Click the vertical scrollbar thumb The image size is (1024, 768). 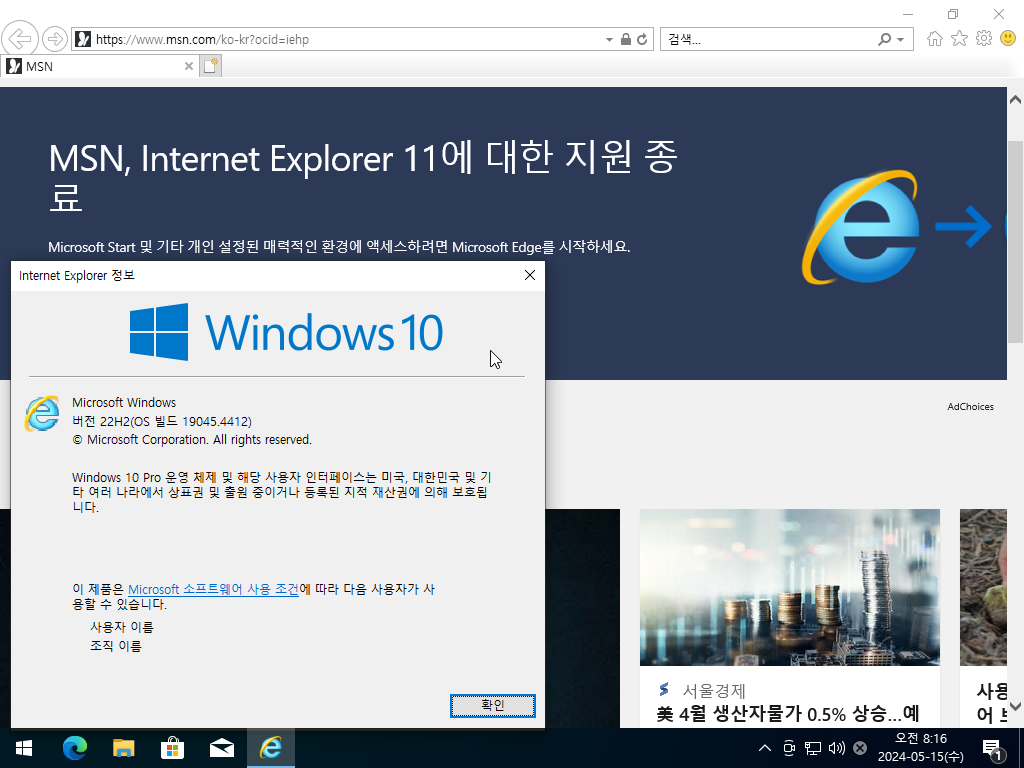tap(1016, 242)
